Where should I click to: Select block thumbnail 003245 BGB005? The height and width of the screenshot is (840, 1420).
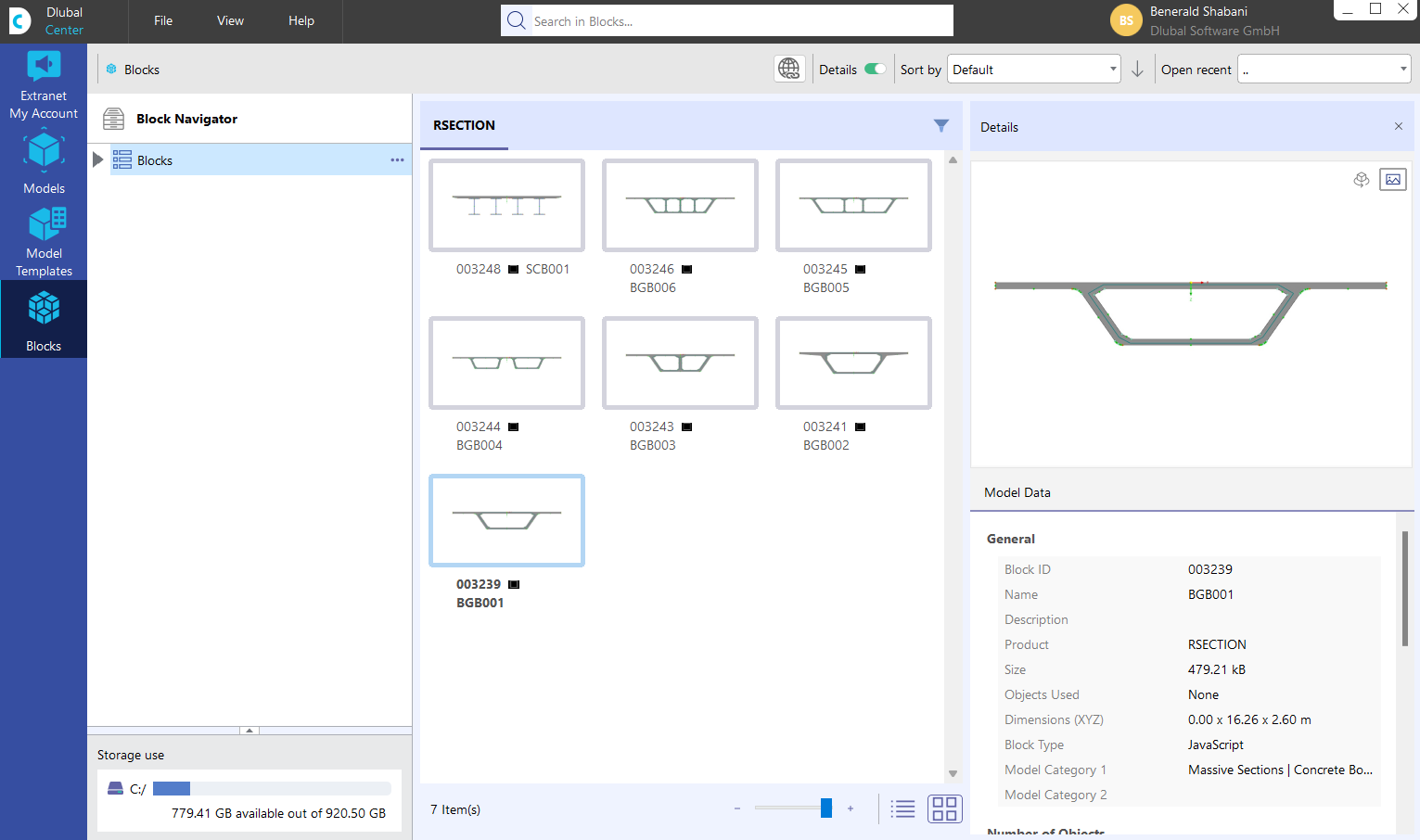[853, 205]
